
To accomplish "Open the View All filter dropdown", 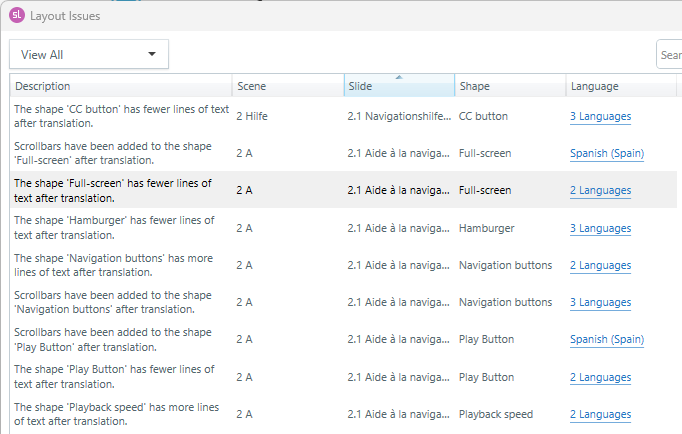I will 89,55.
